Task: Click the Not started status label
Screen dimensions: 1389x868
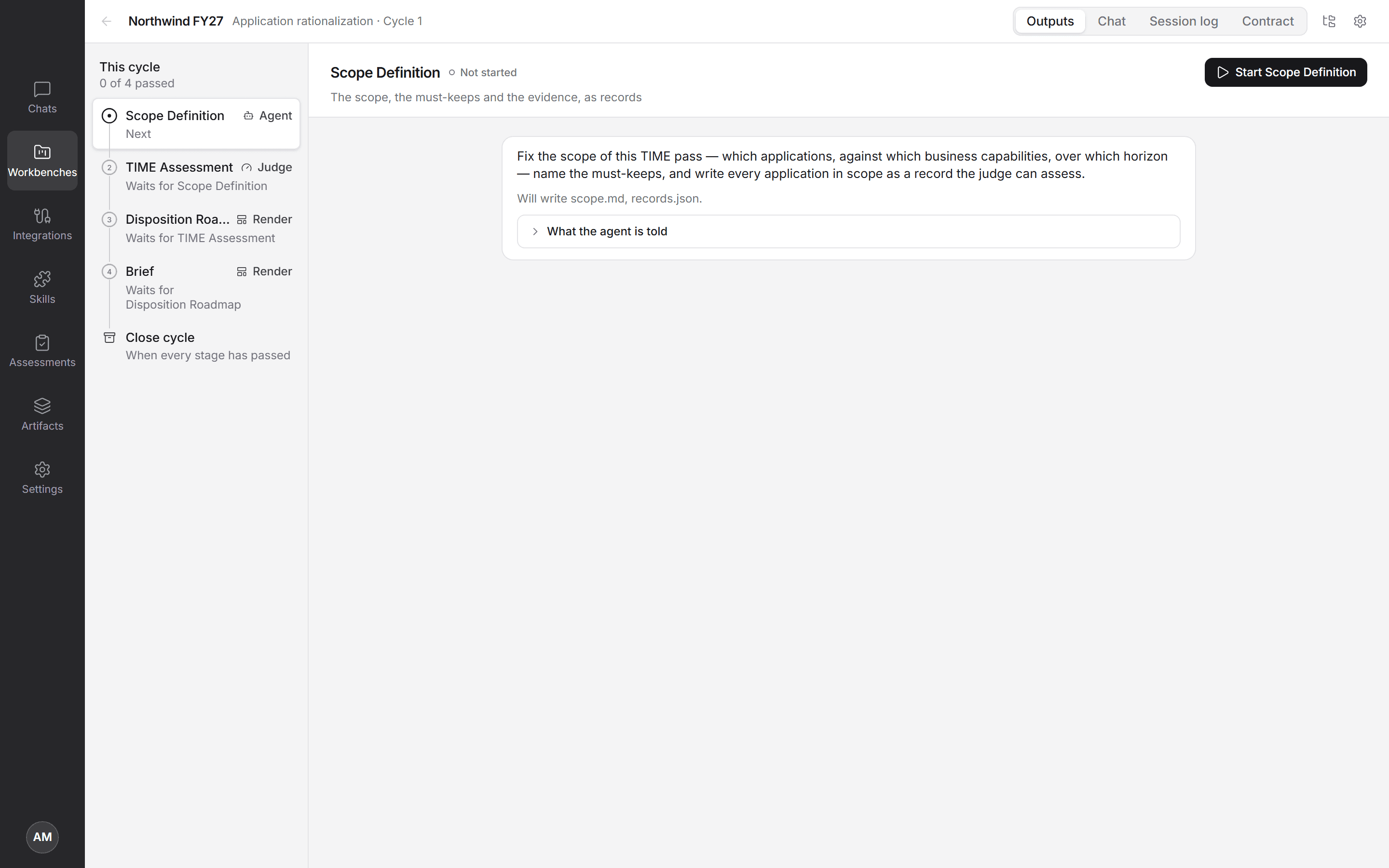Action: 488,73
